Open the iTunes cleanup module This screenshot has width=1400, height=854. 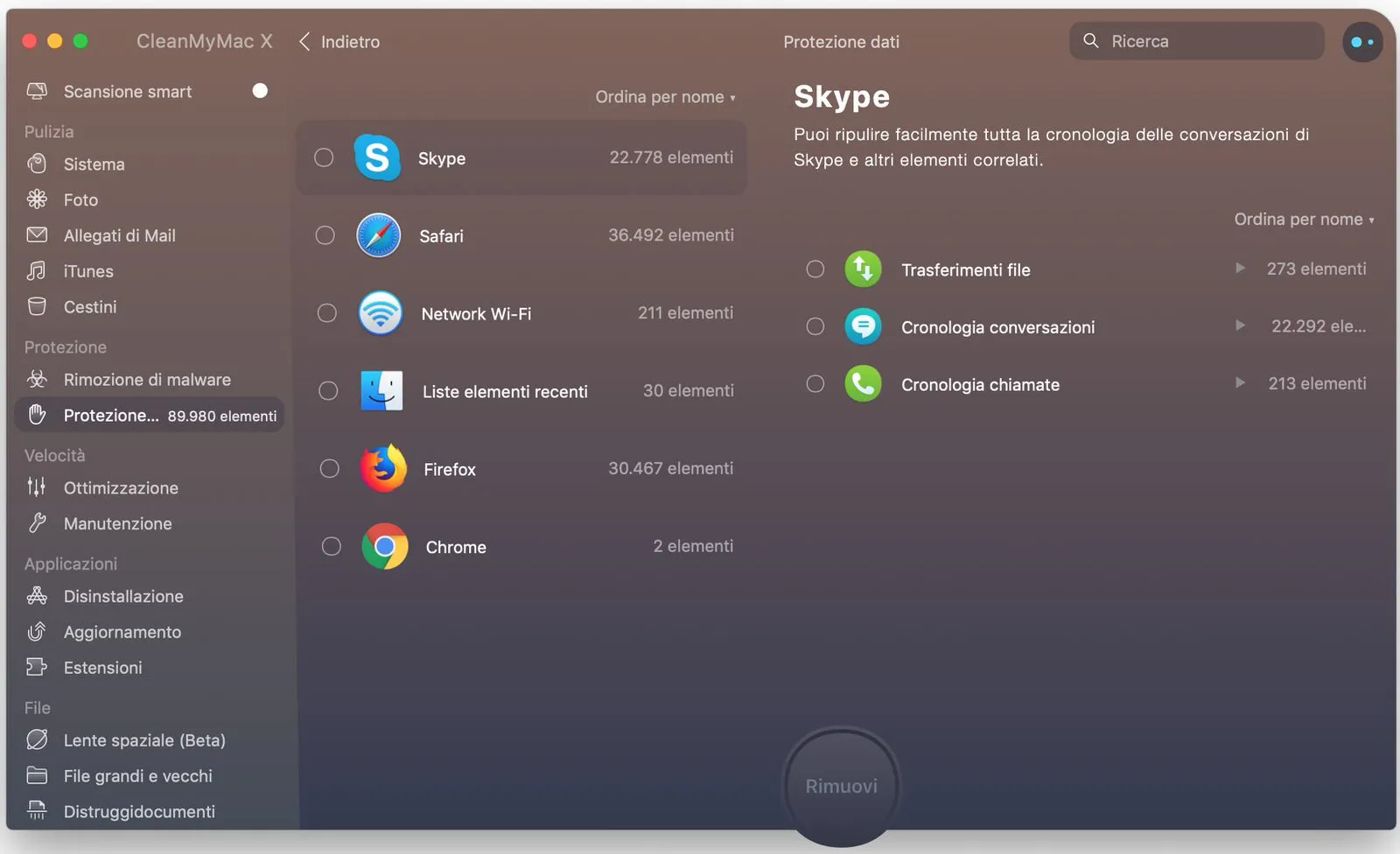[x=87, y=271]
